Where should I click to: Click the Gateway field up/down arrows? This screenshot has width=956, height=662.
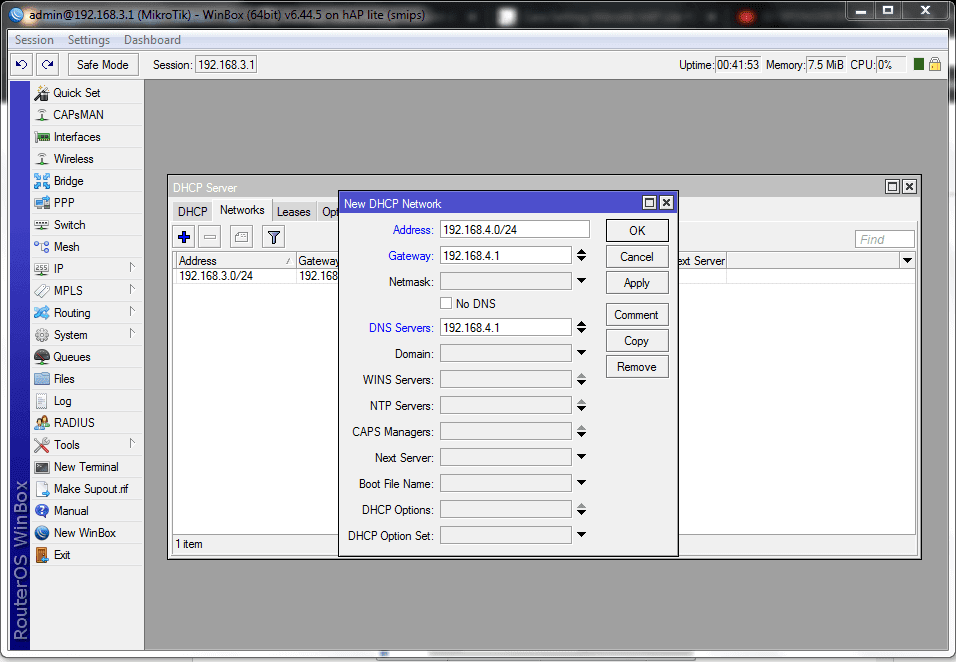582,255
